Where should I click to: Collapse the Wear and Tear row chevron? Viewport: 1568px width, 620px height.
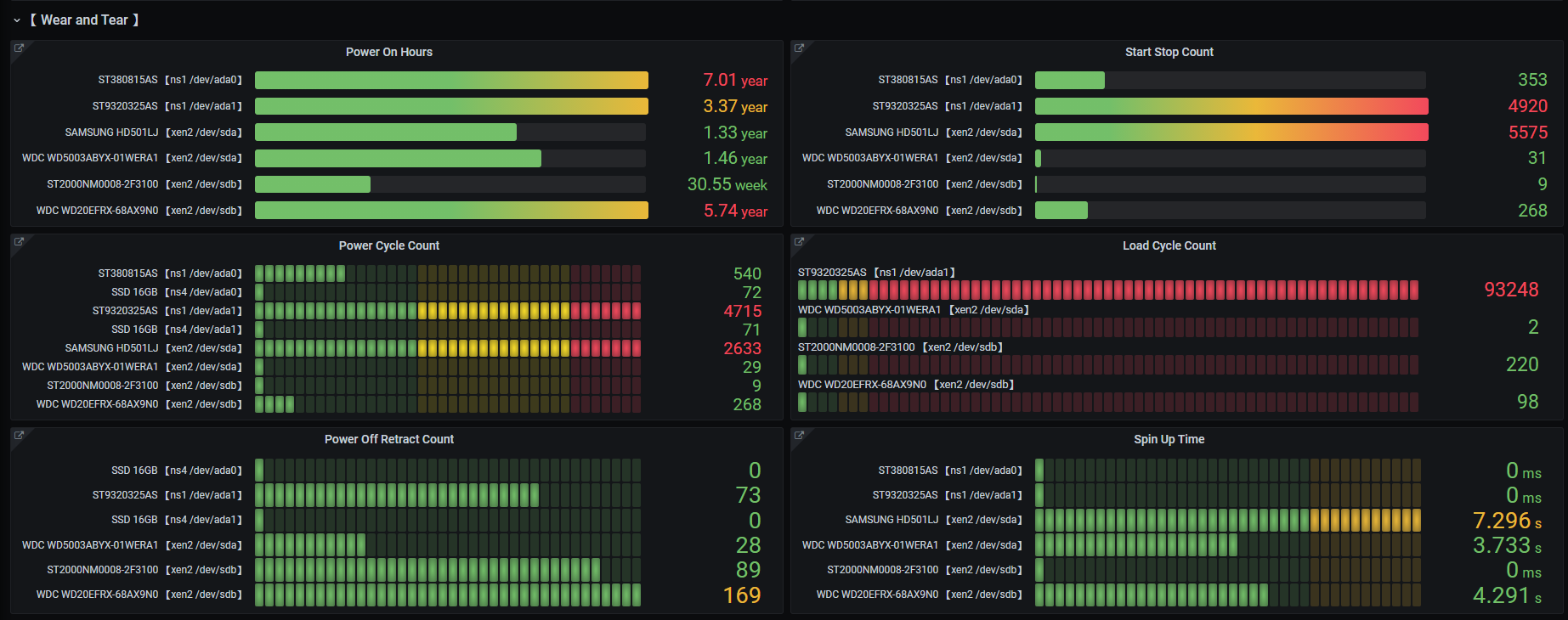point(17,20)
